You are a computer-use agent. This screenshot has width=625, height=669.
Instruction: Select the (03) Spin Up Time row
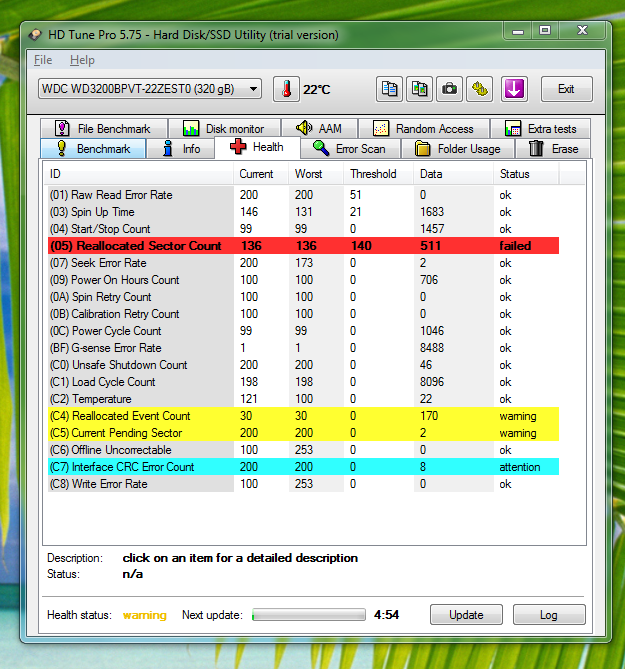pyautogui.click(x=303, y=212)
